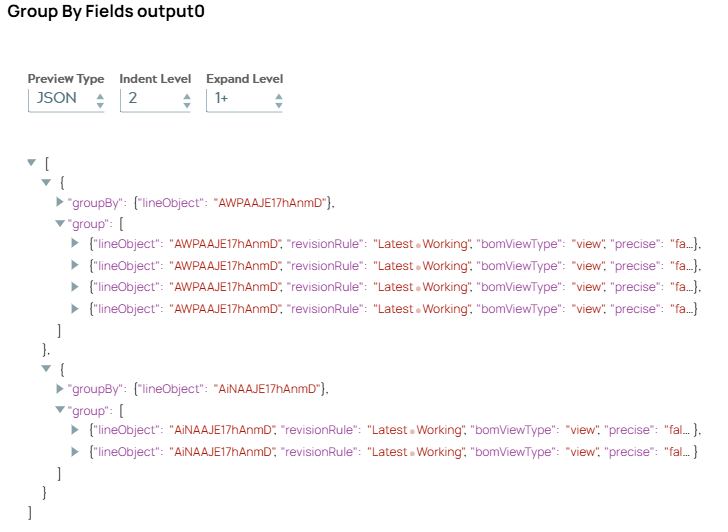This screenshot has height=532, width=728.
Task: Open the Preview Type JSON dropdown
Action: (66, 99)
